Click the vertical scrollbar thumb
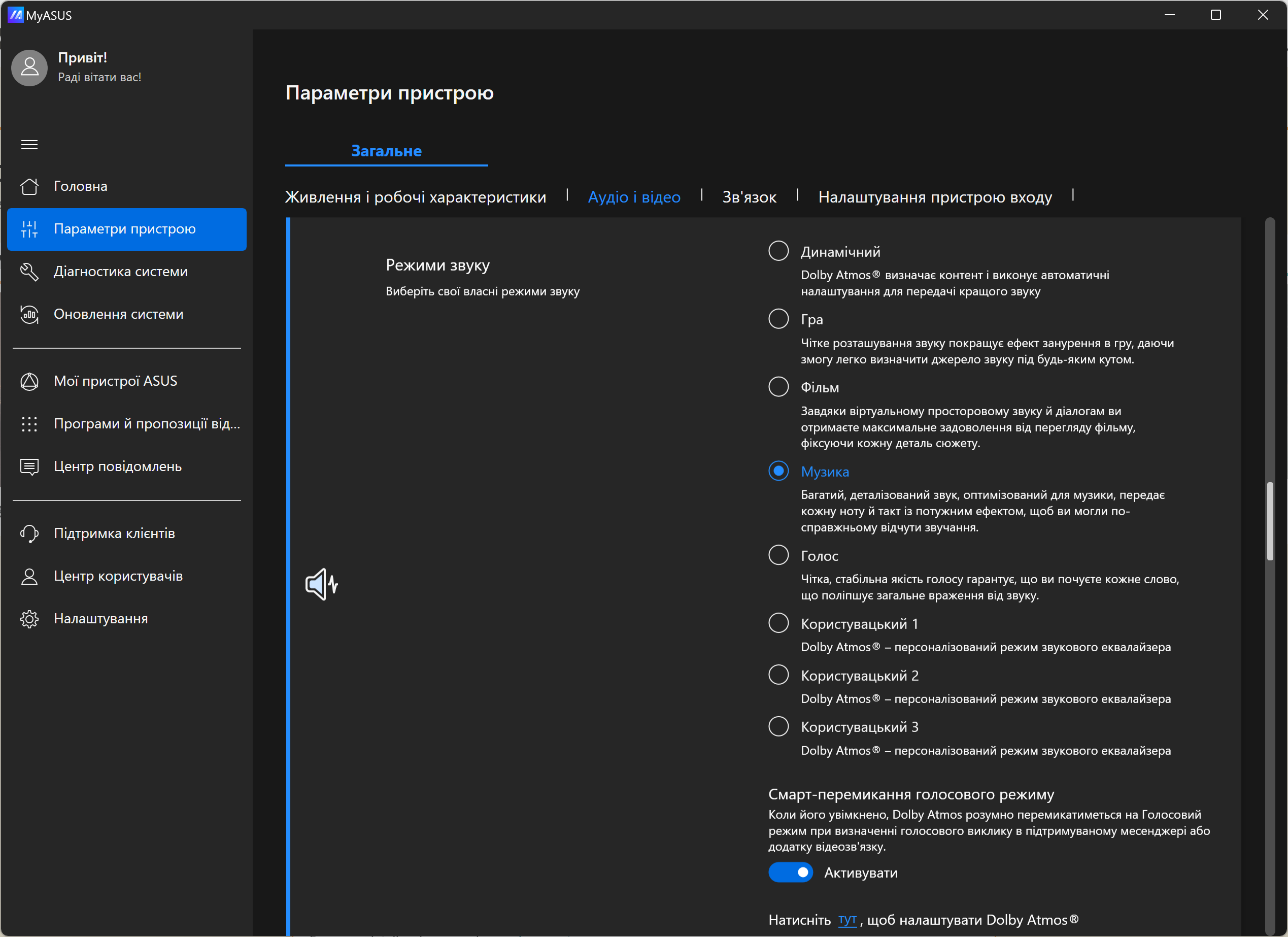The height and width of the screenshot is (937, 1288). click(1270, 521)
